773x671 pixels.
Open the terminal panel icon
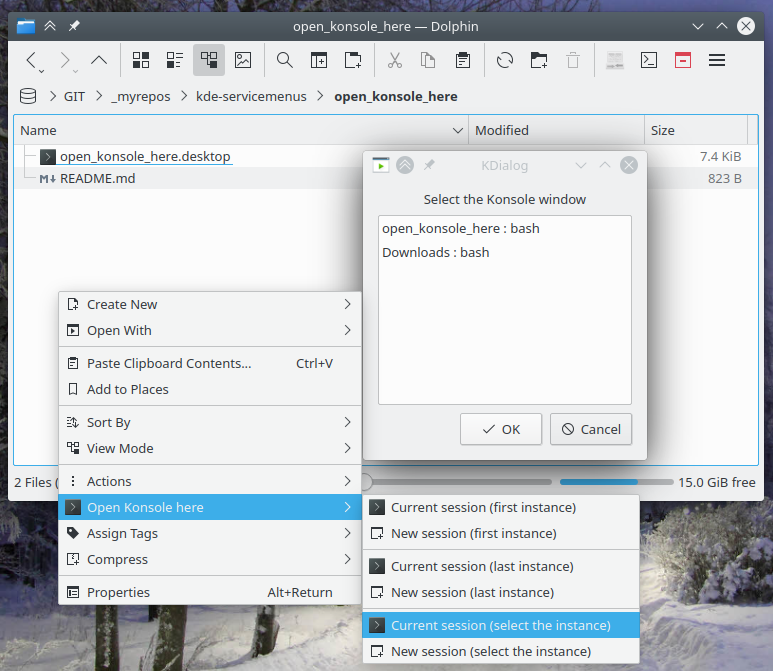pos(649,60)
